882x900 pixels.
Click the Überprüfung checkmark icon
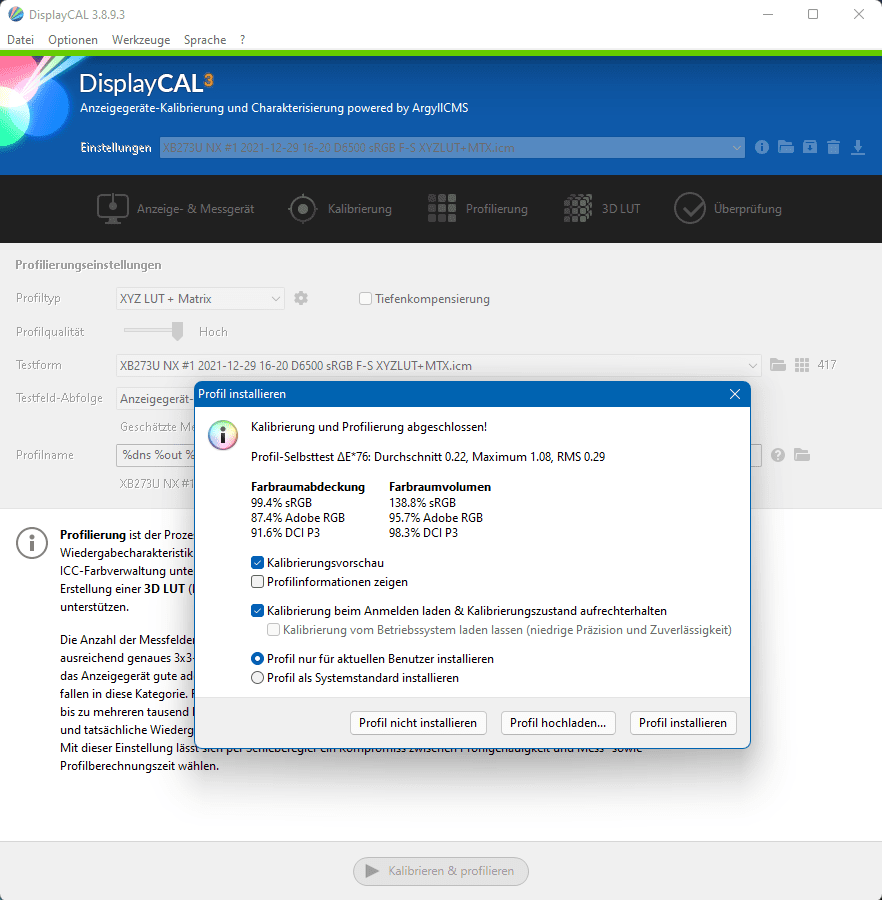click(x=690, y=208)
